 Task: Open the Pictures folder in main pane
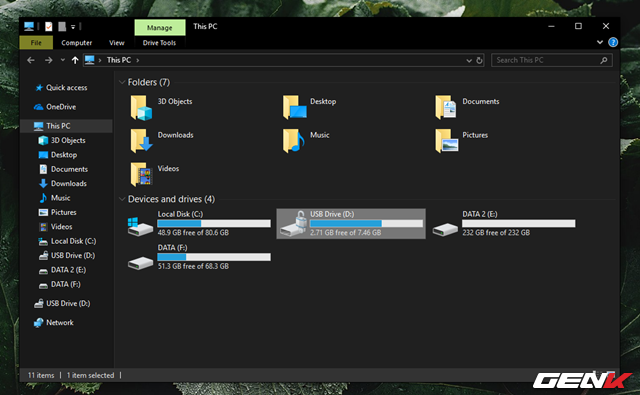point(461,141)
